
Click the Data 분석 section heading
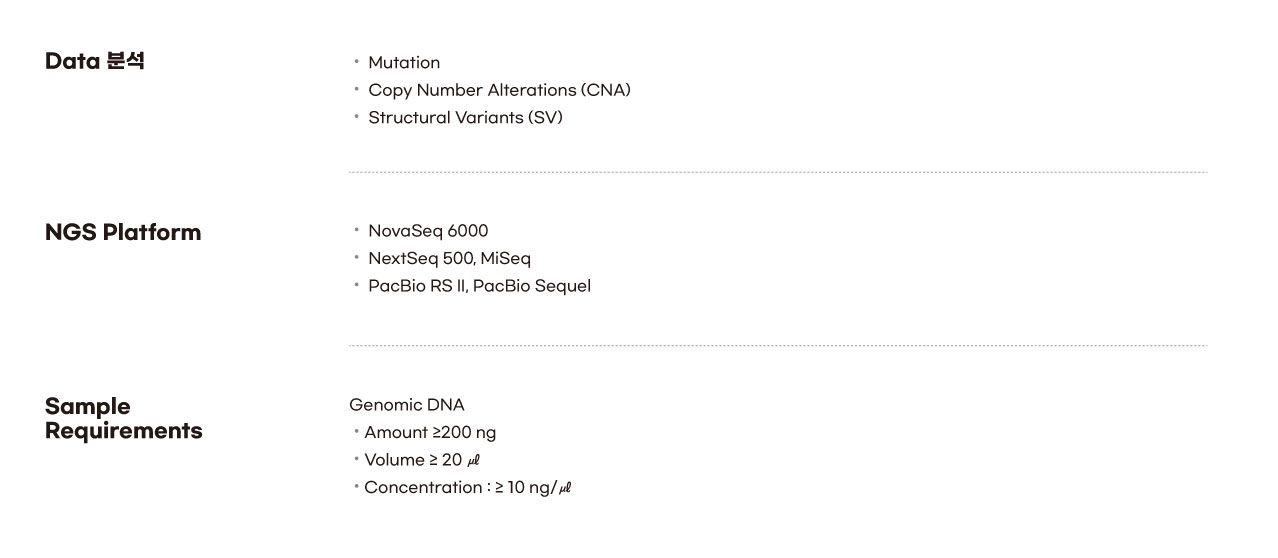(x=95, y=61)
